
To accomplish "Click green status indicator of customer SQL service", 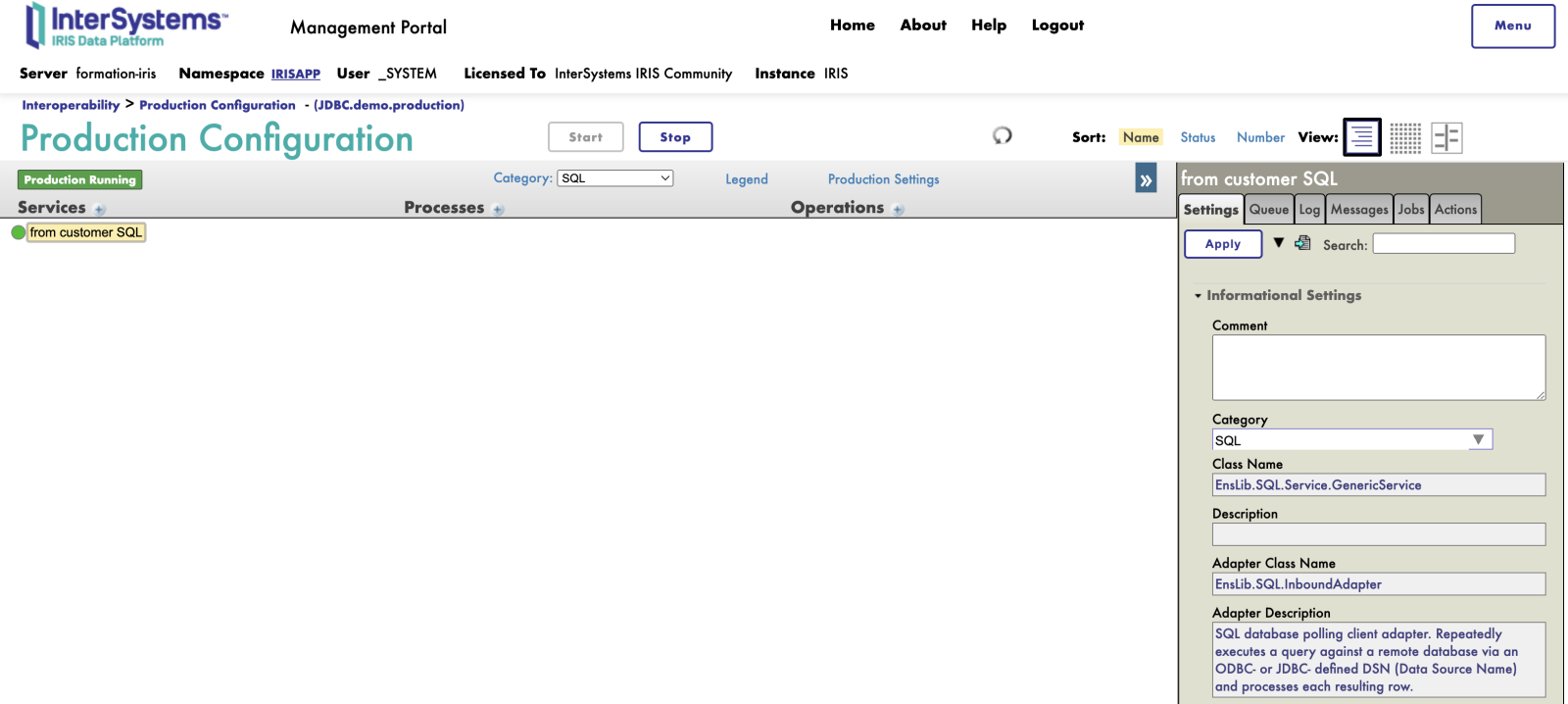I will 18,232.
